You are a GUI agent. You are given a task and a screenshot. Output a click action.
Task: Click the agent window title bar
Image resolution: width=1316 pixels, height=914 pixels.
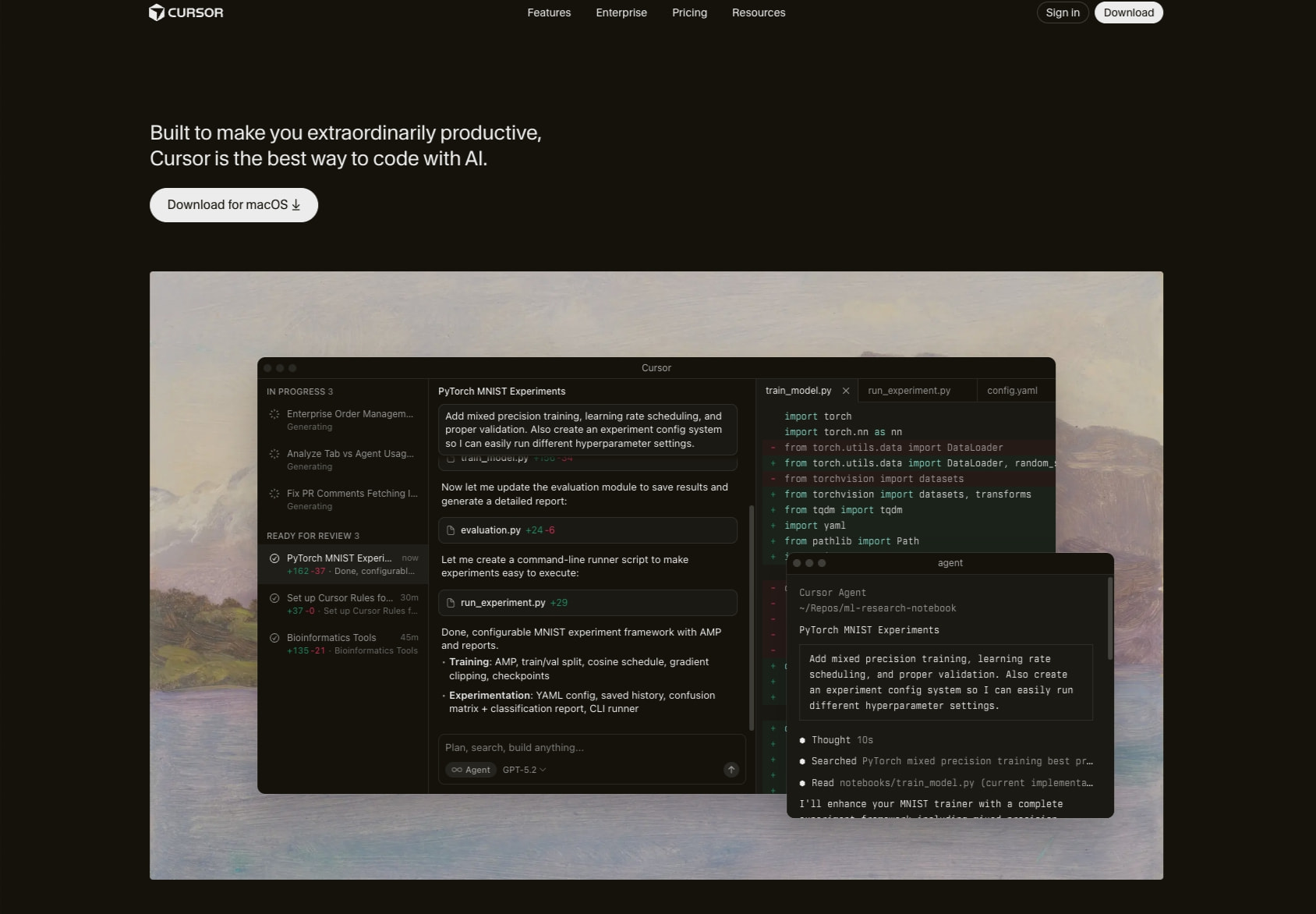click(950, 563)
